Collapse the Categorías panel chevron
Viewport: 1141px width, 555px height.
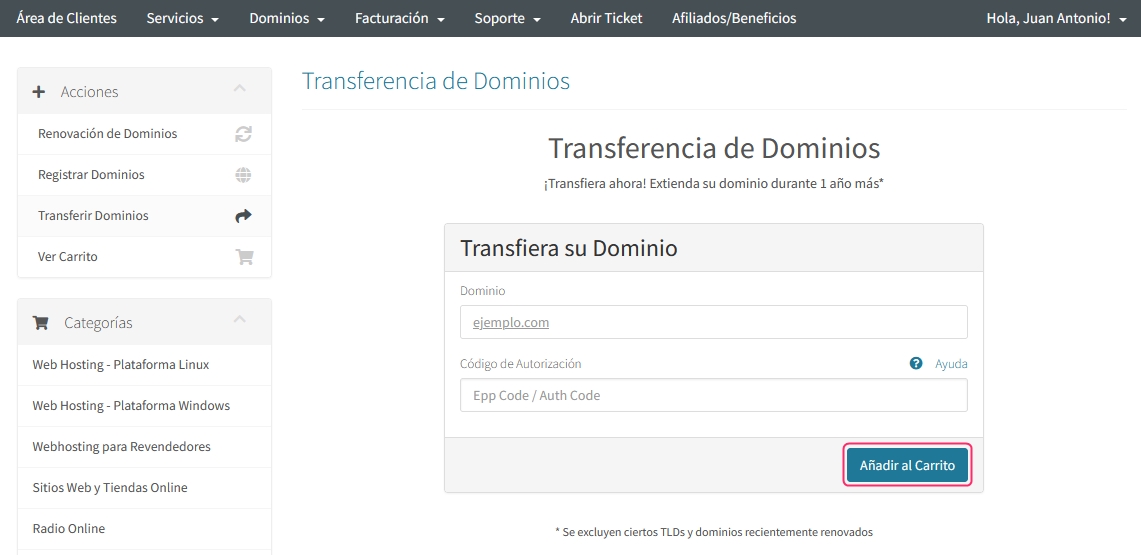coord(239,320)
